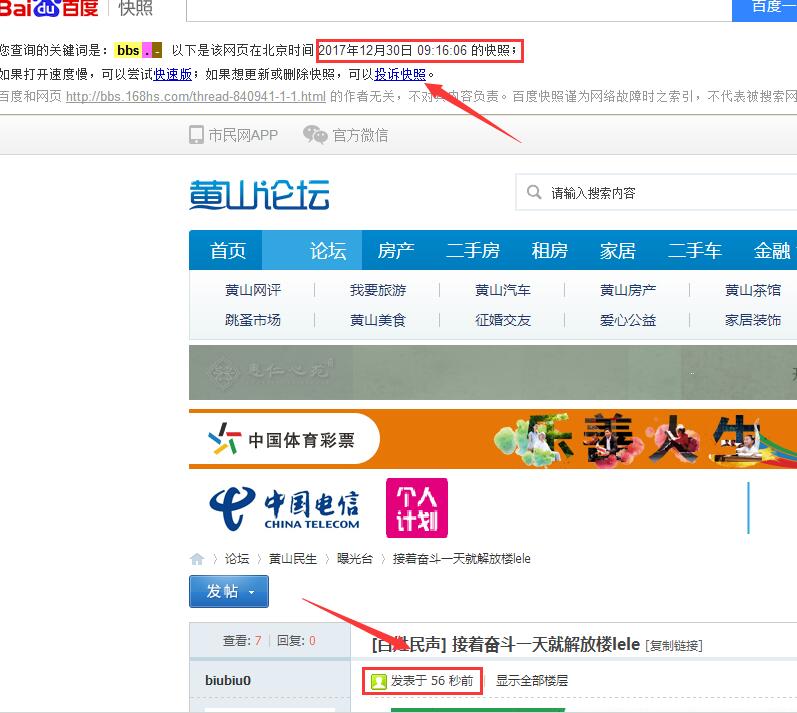
Task: Open the 我要旅游 sub-forum link
Action: [378, 290]
